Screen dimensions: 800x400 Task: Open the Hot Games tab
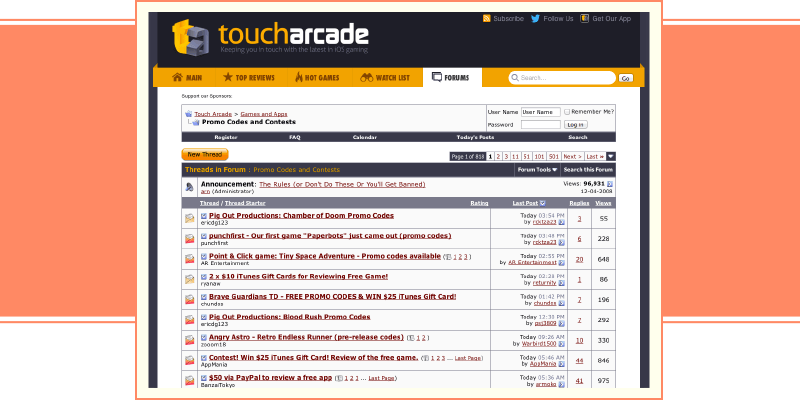(317, 78)
